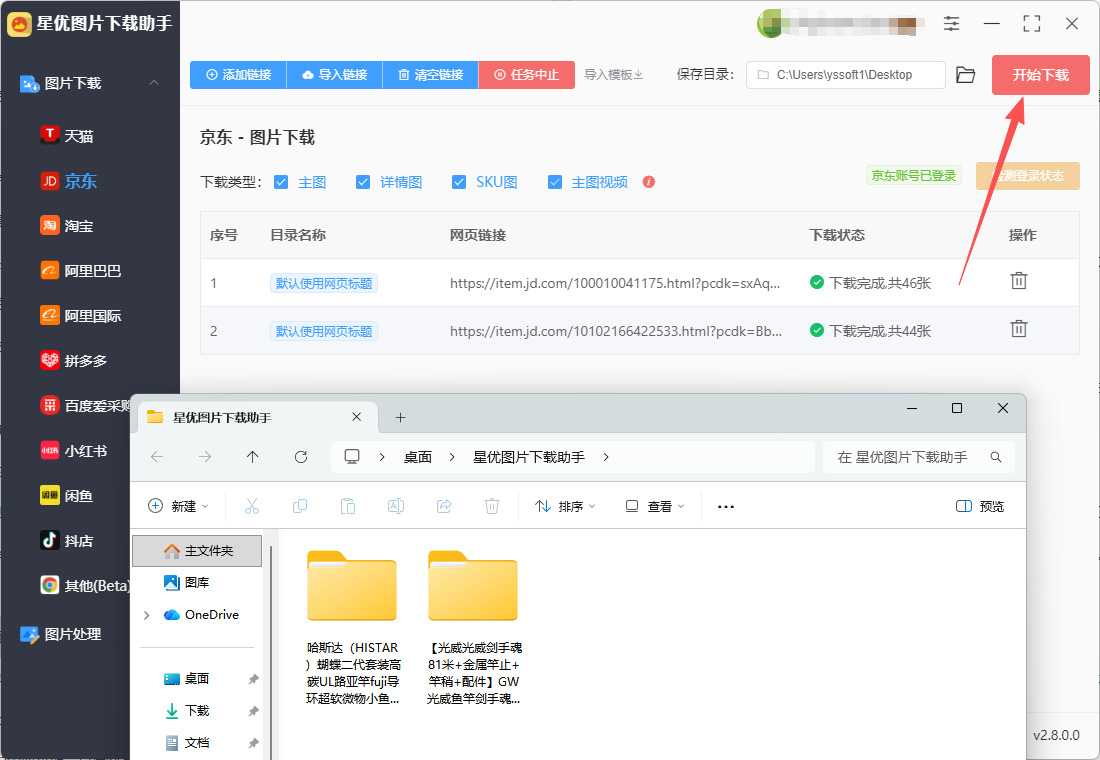
Task: Click the Explorer search box
Action: pyautogui.click(x=919, y=457)
